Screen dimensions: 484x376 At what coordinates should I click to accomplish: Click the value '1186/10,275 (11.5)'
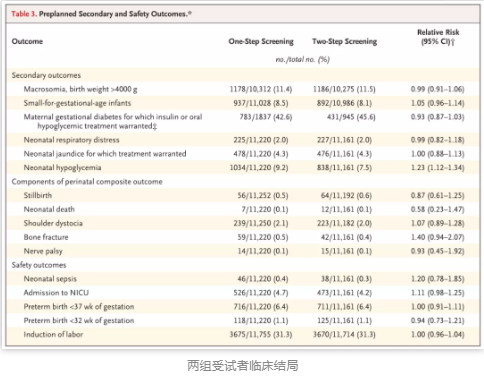pos(344,89)
